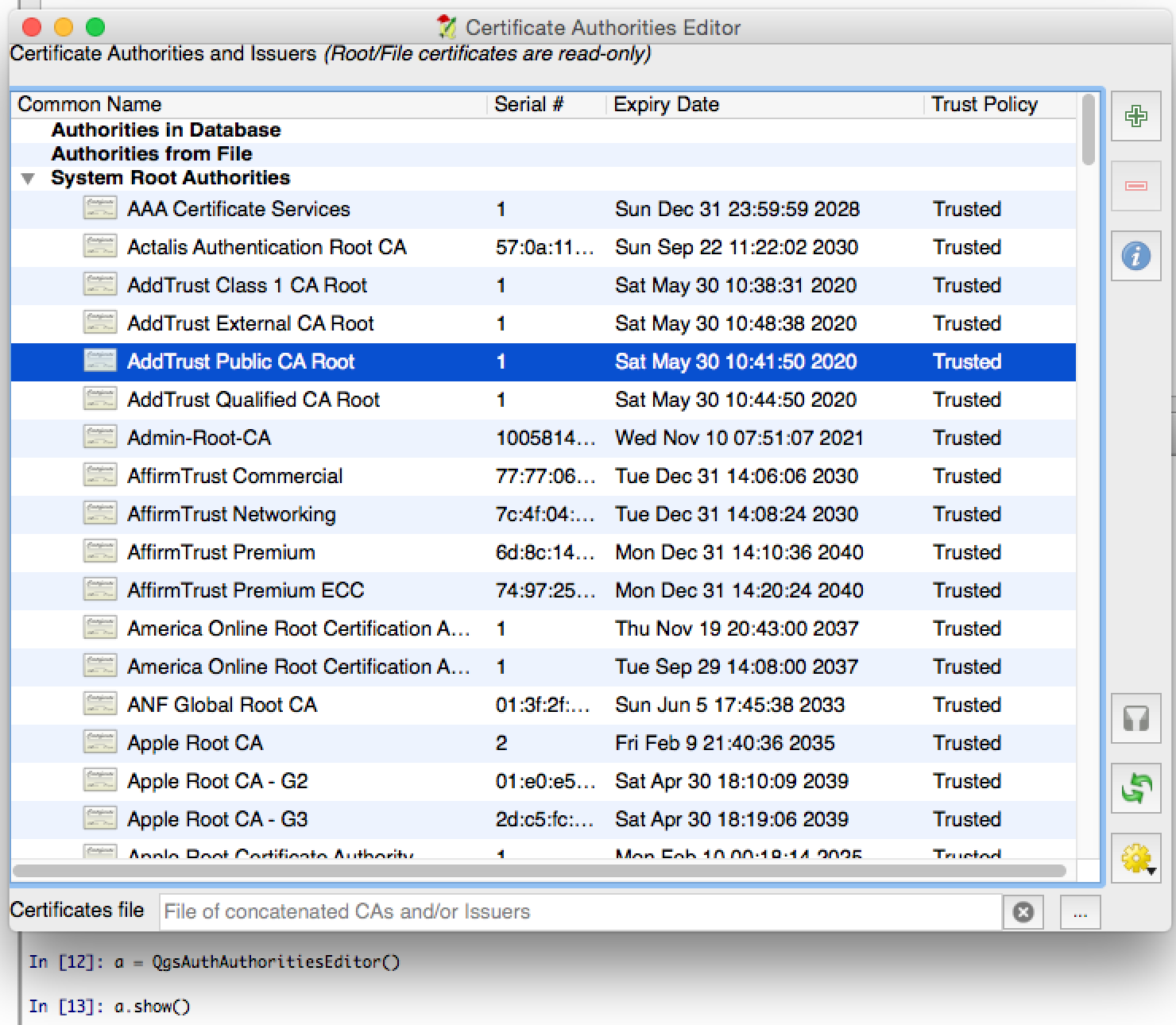Click the horizontal scrollbar below the list
Image resolution: width=1176 pixels, height=1025 pixels.
click(x=539, y=871)
